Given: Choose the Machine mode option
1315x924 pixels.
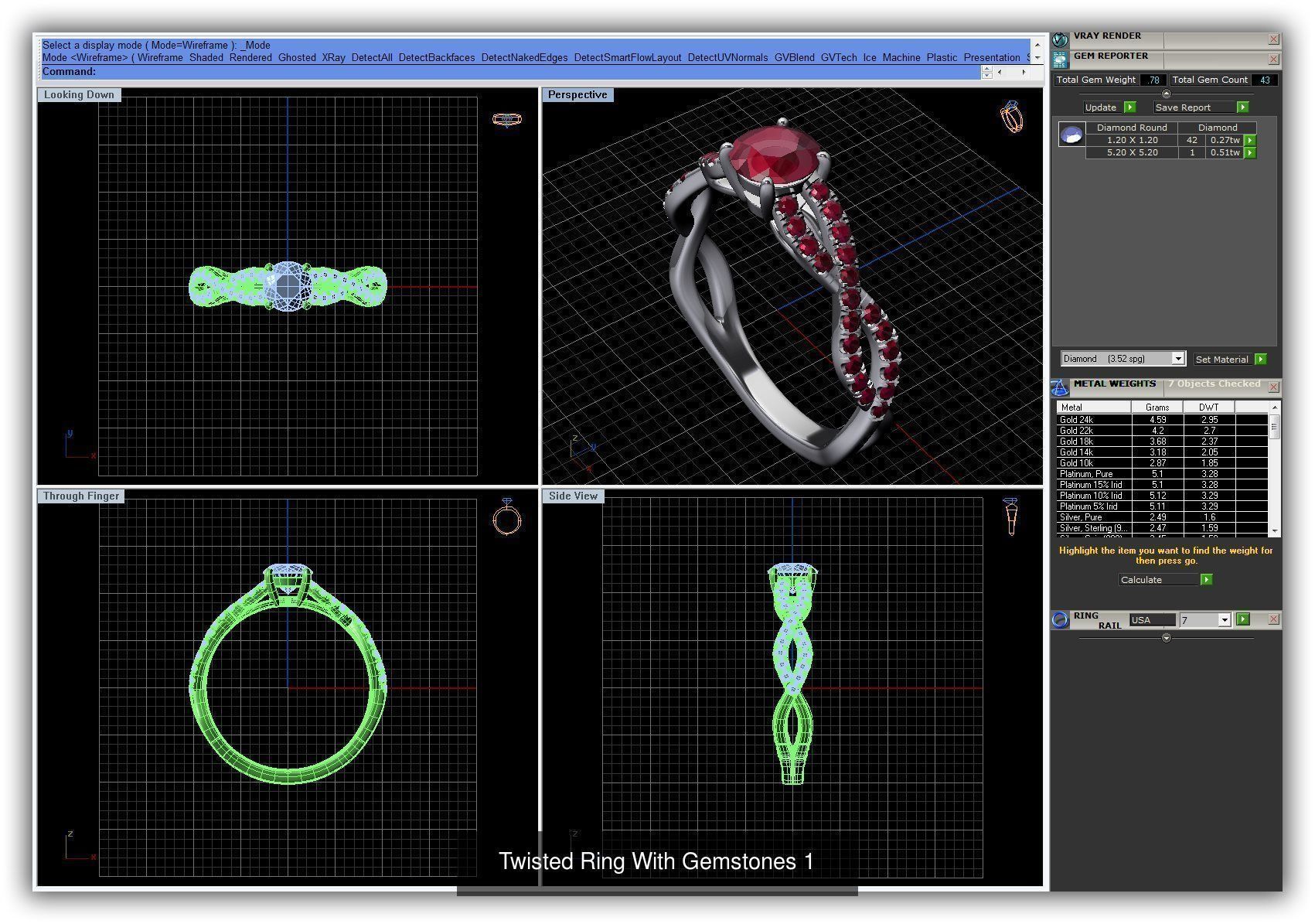Looking at the screenshot, I should (x=901, y=57).
